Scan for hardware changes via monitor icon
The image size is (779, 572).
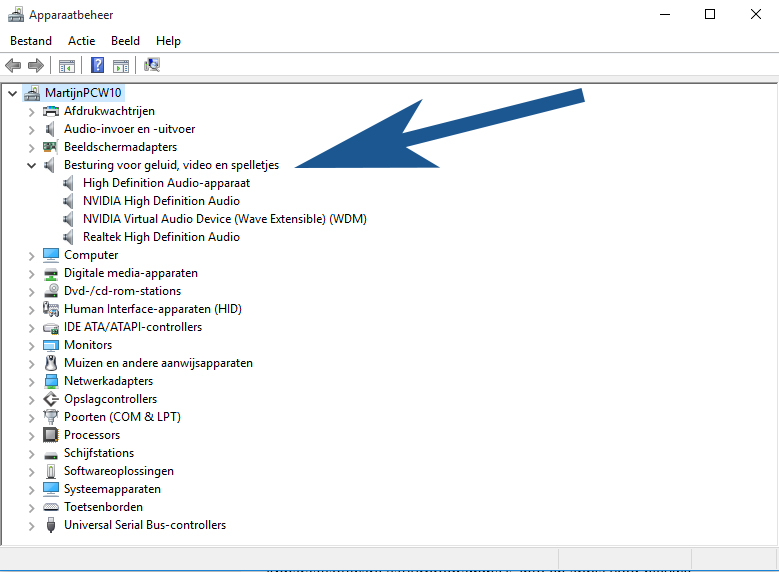pos(152,65)
